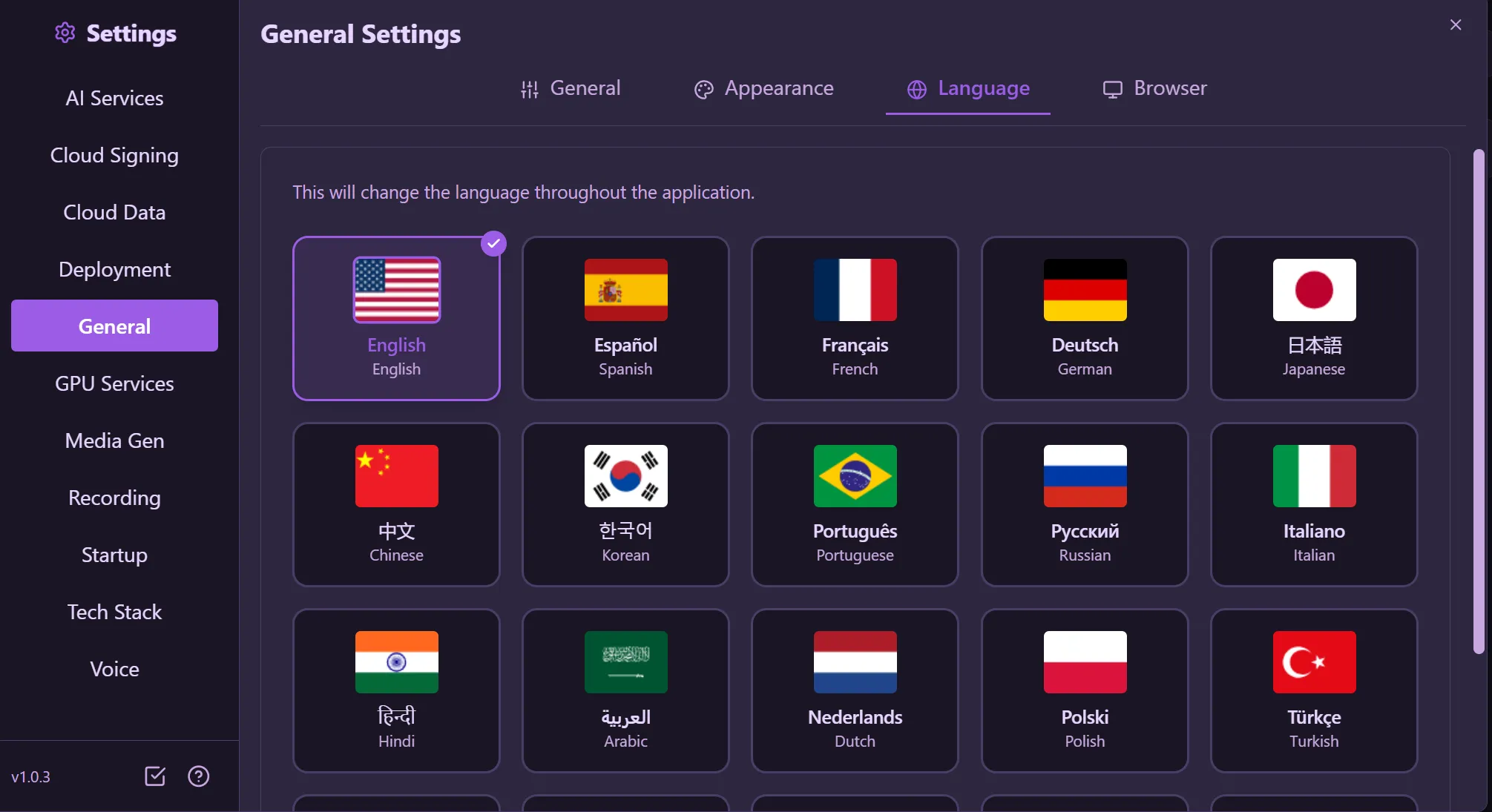This screenshot has height=812, width=1492.
Task: Click the China flag
Action: [x=397, y=476]
